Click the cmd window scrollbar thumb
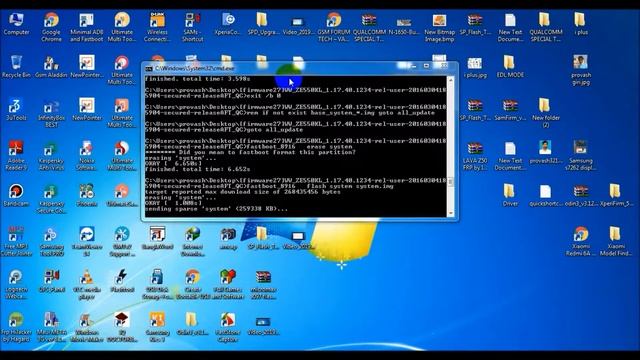The height and width of the screenshot is (360, 640). pyautogui.click(x=451, y=182)
